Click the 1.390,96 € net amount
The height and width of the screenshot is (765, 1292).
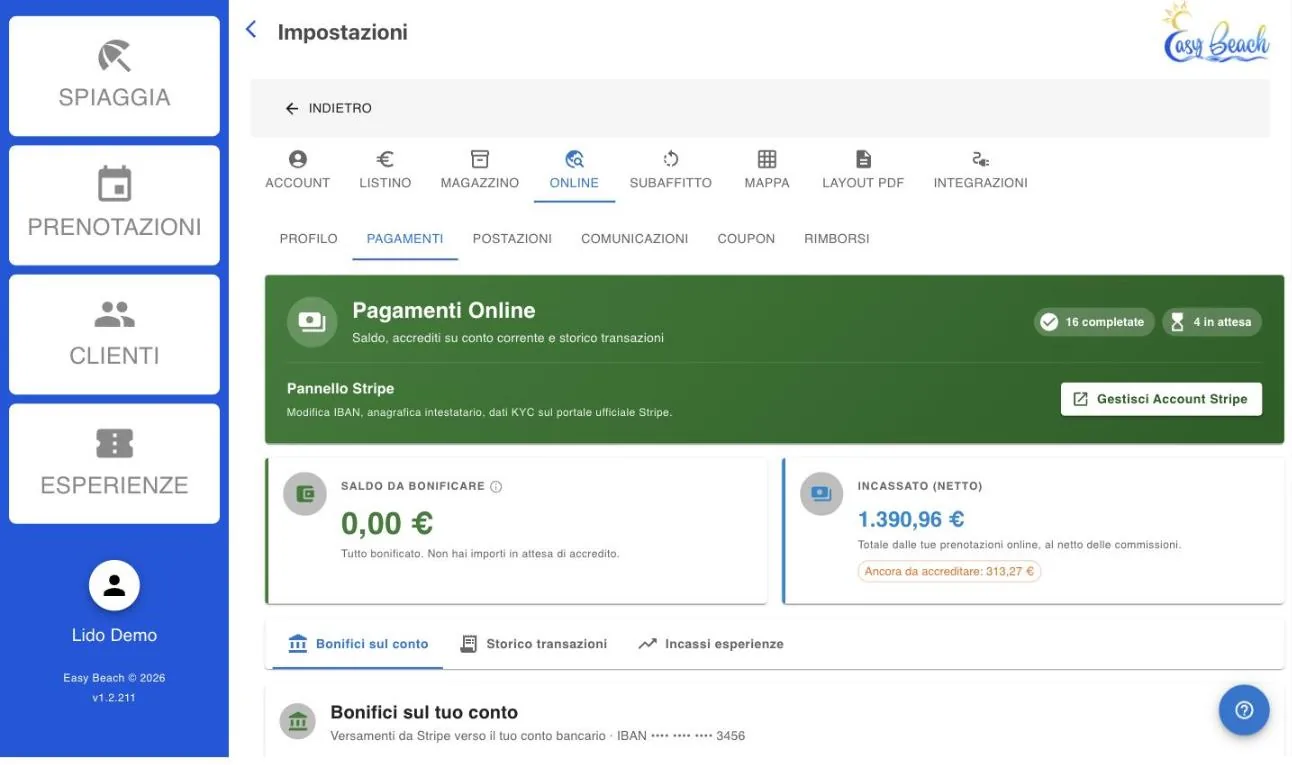pos(911,519)
